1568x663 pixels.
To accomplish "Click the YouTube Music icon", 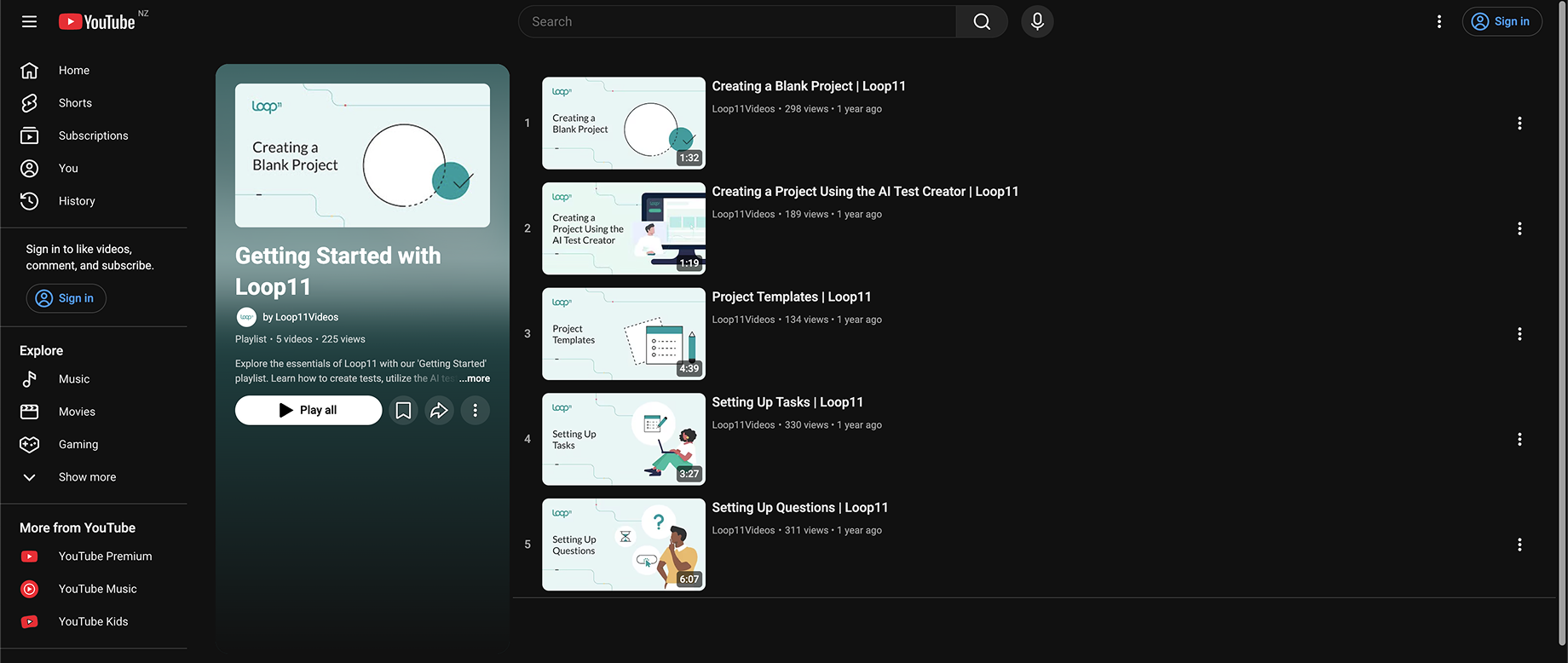I will tap(30, 589).
